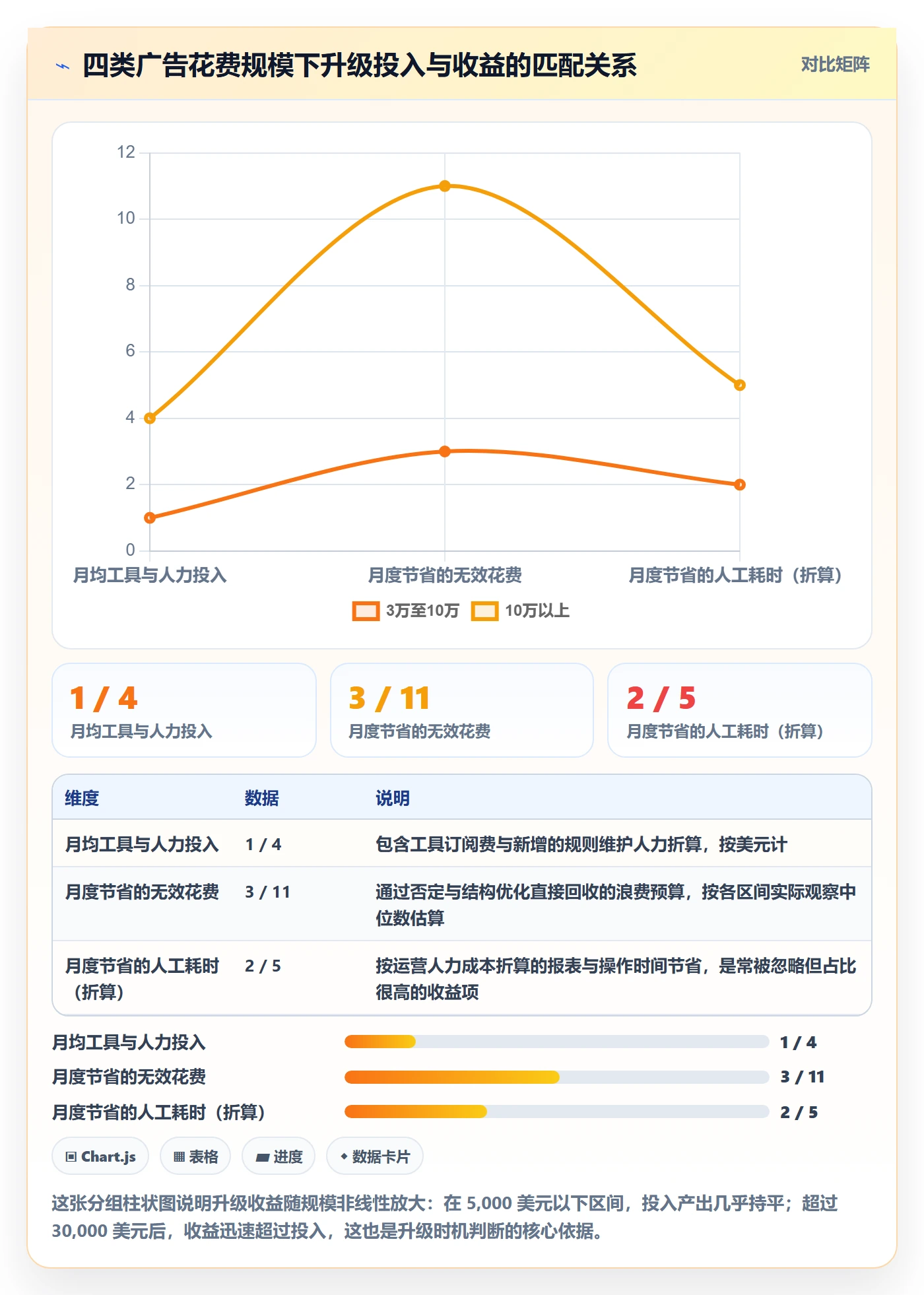924x1295 pixels.
Task: Click the 维度 column header
Action: pyautogui.click(x=82, y=798)
